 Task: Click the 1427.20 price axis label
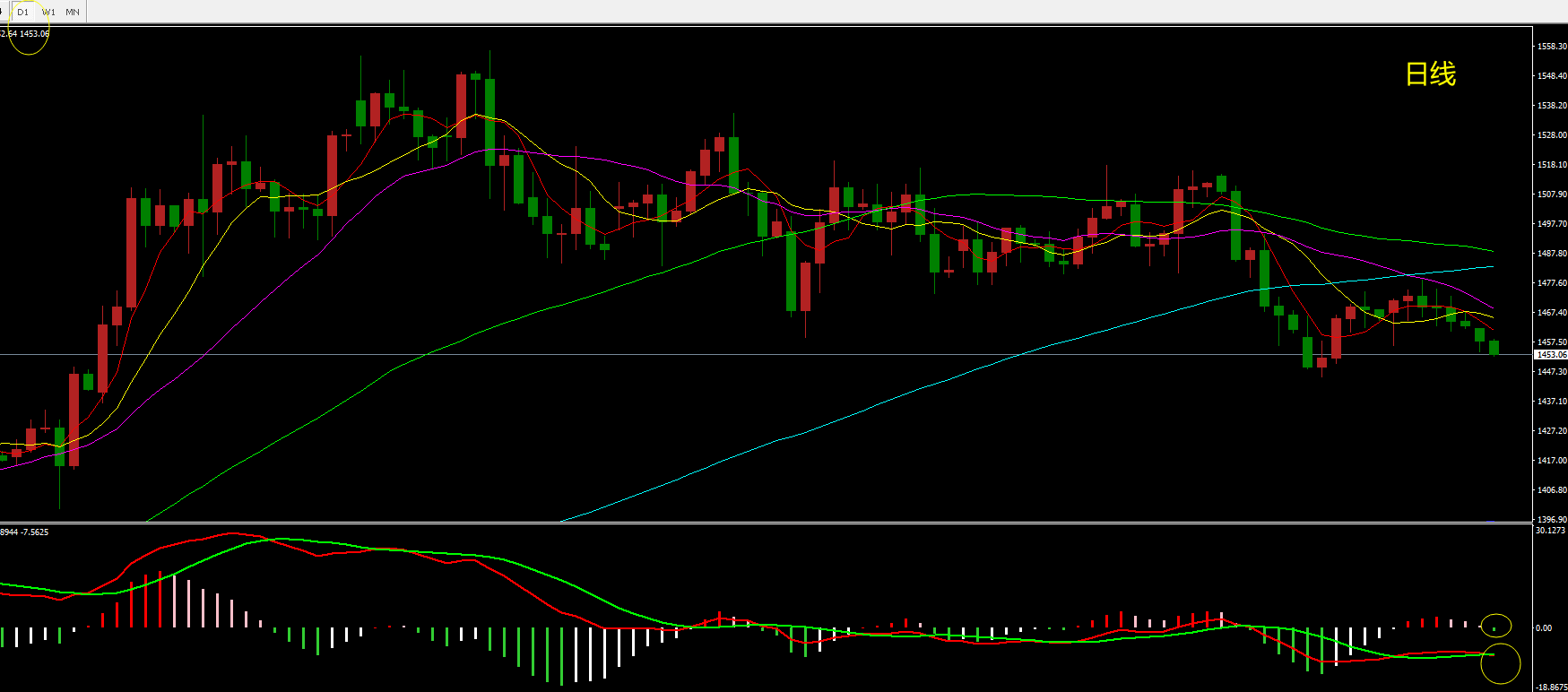point(1552,430)
